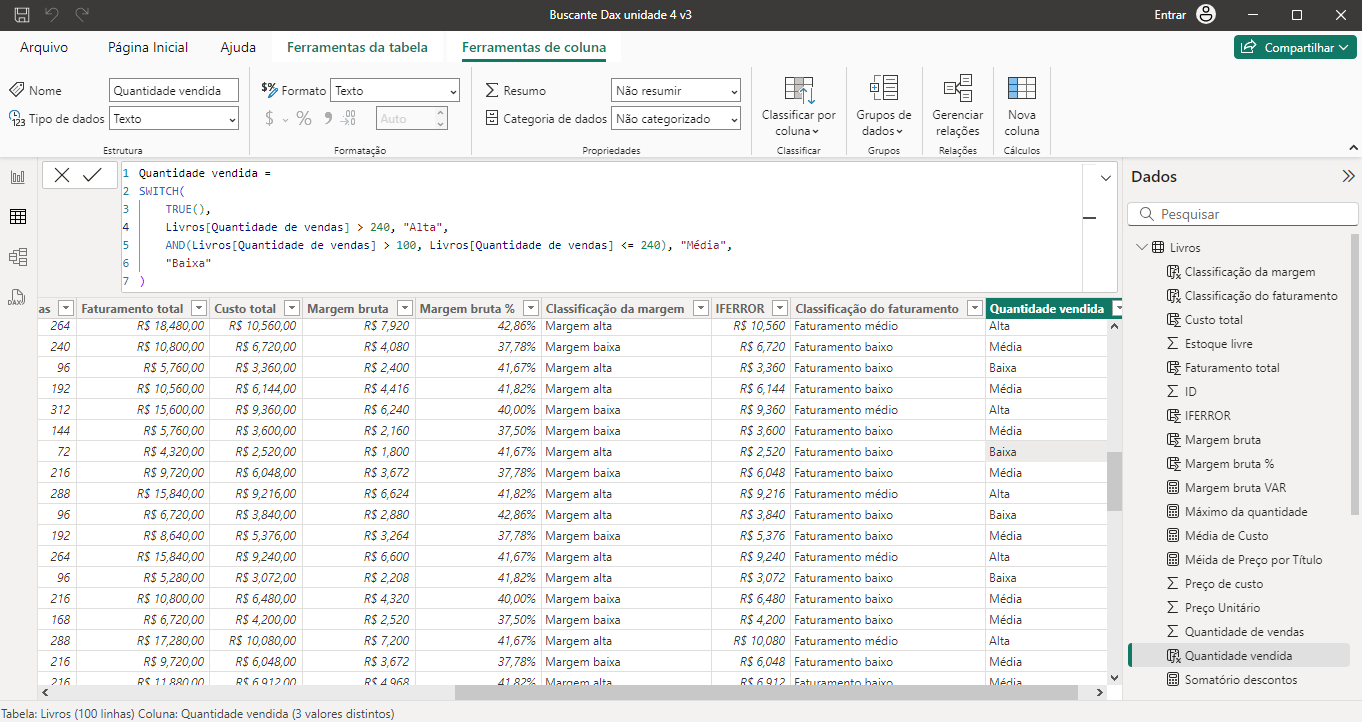The image size is (1362, 722).
Task: Switch to Table view icon in sidebar
Action: click(18, 217)
